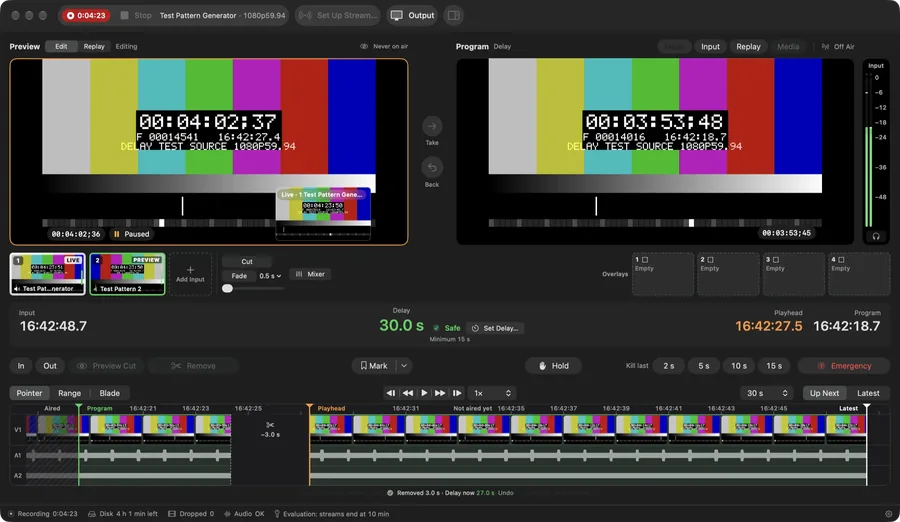Step back one frame

click(x=391, y=393)
